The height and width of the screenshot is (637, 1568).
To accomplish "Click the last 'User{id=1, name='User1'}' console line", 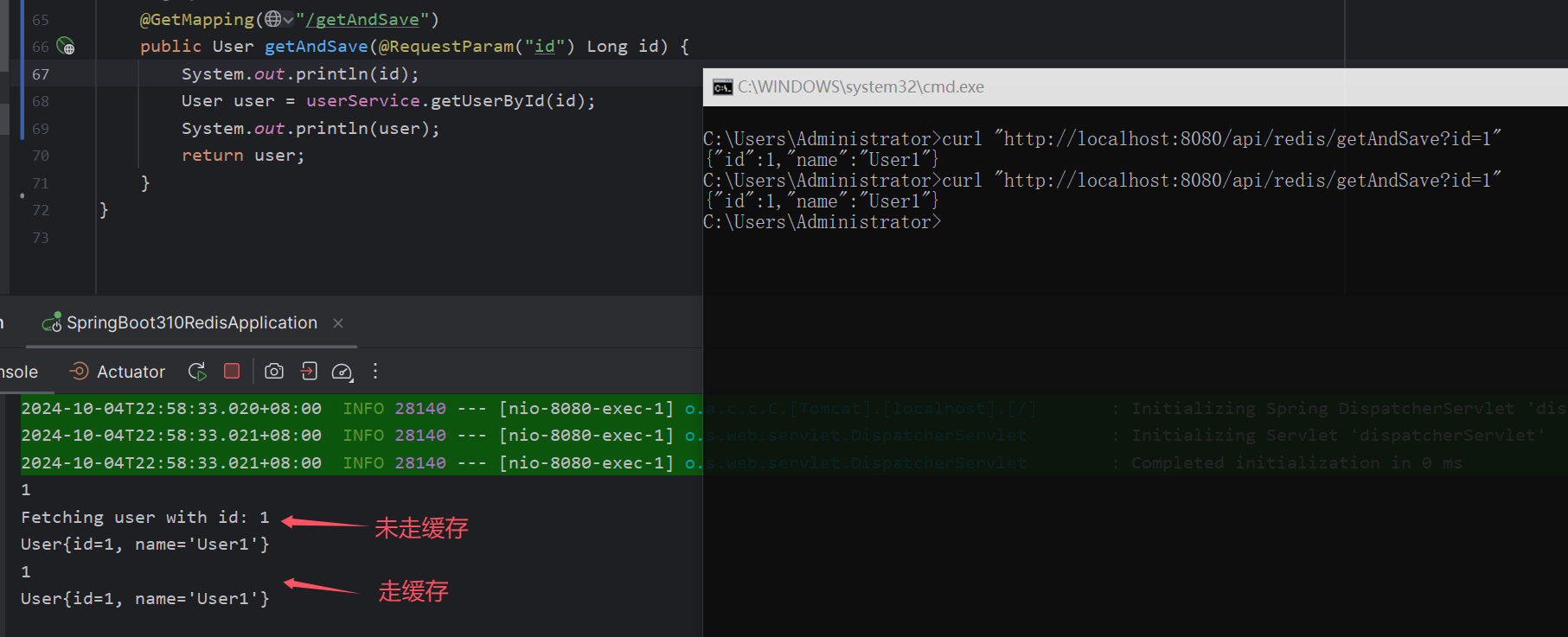I will point(145,598).
